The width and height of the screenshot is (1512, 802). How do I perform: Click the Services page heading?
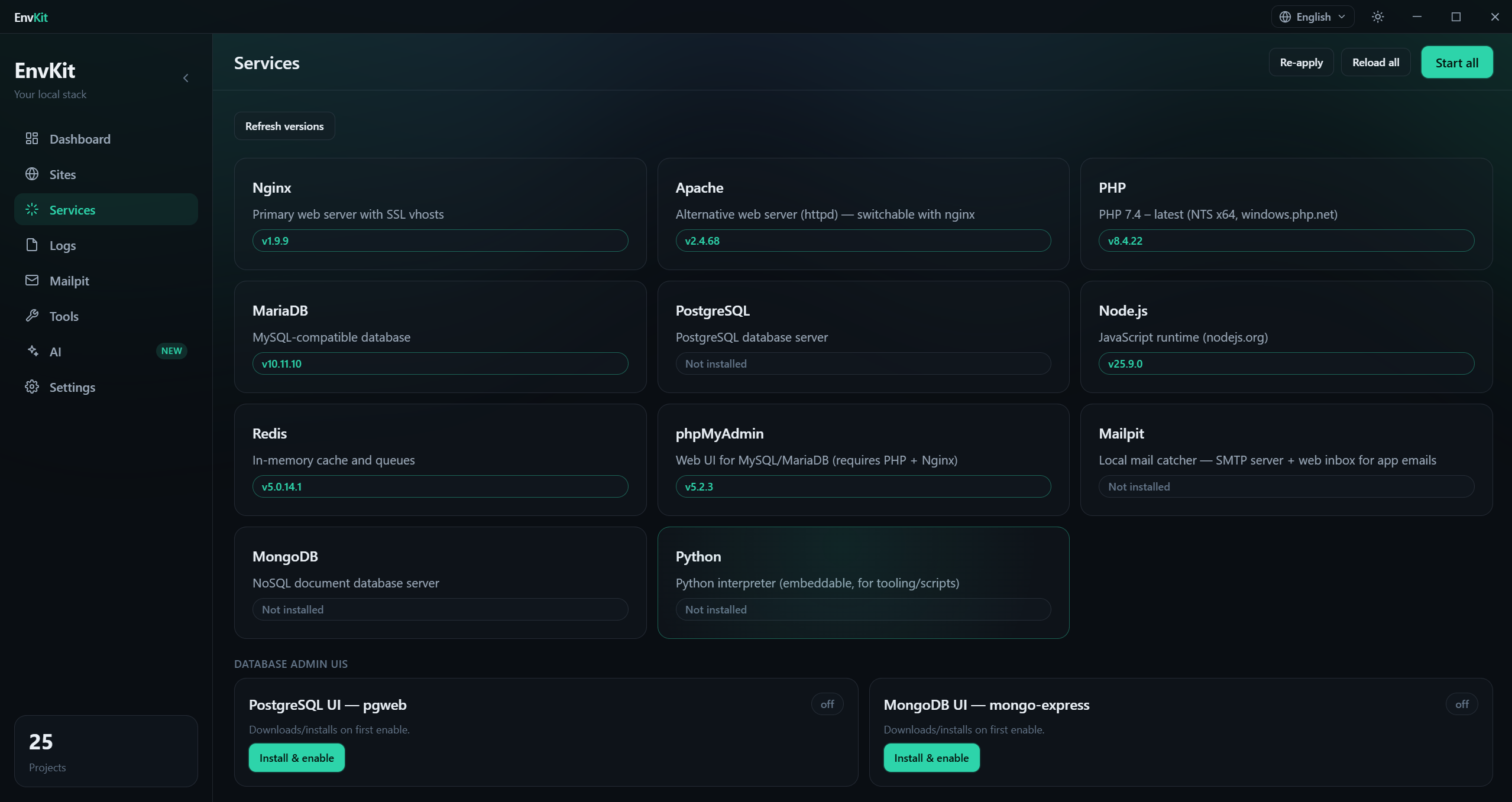(267, 63)
